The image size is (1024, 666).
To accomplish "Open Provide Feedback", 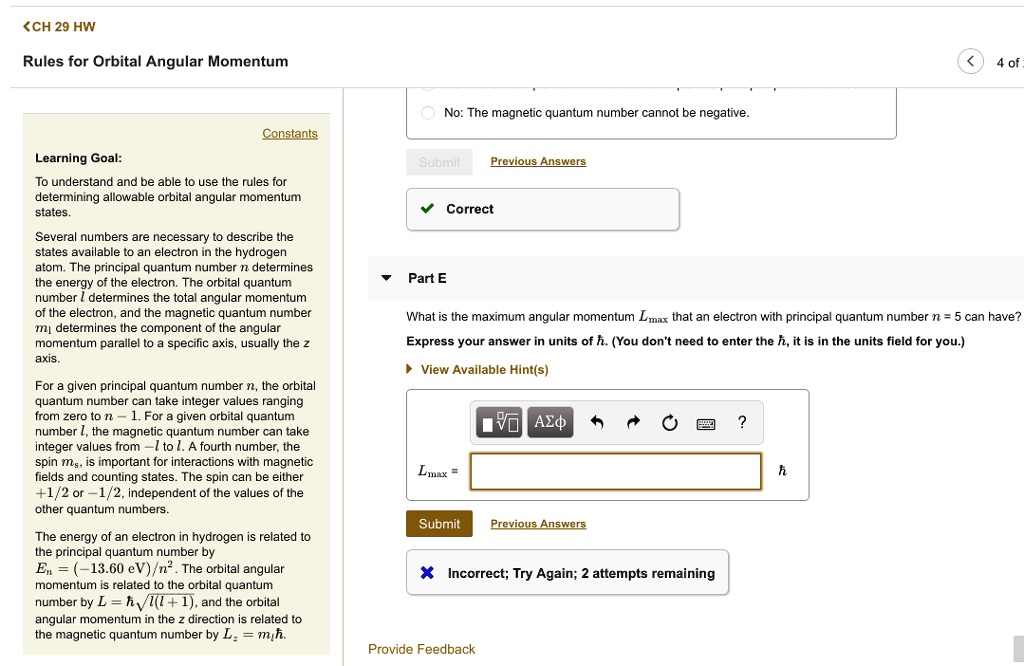I will [x=421, y=649].
